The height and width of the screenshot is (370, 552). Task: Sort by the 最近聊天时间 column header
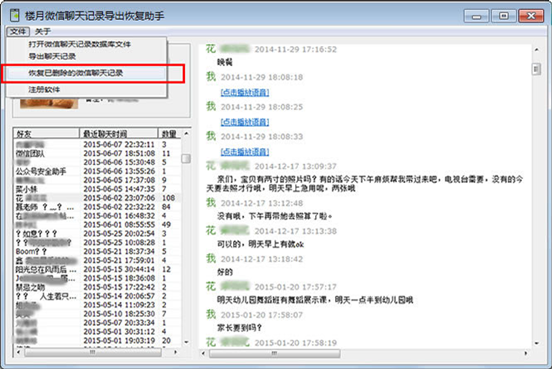[x=119, y=133]
